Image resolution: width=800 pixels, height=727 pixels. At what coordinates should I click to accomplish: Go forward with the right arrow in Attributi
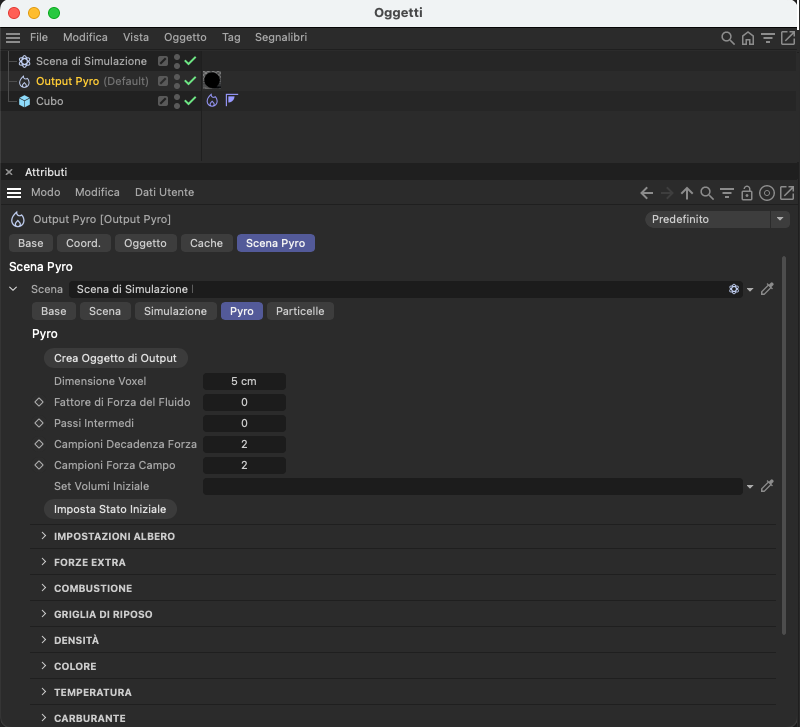point(666,193)
